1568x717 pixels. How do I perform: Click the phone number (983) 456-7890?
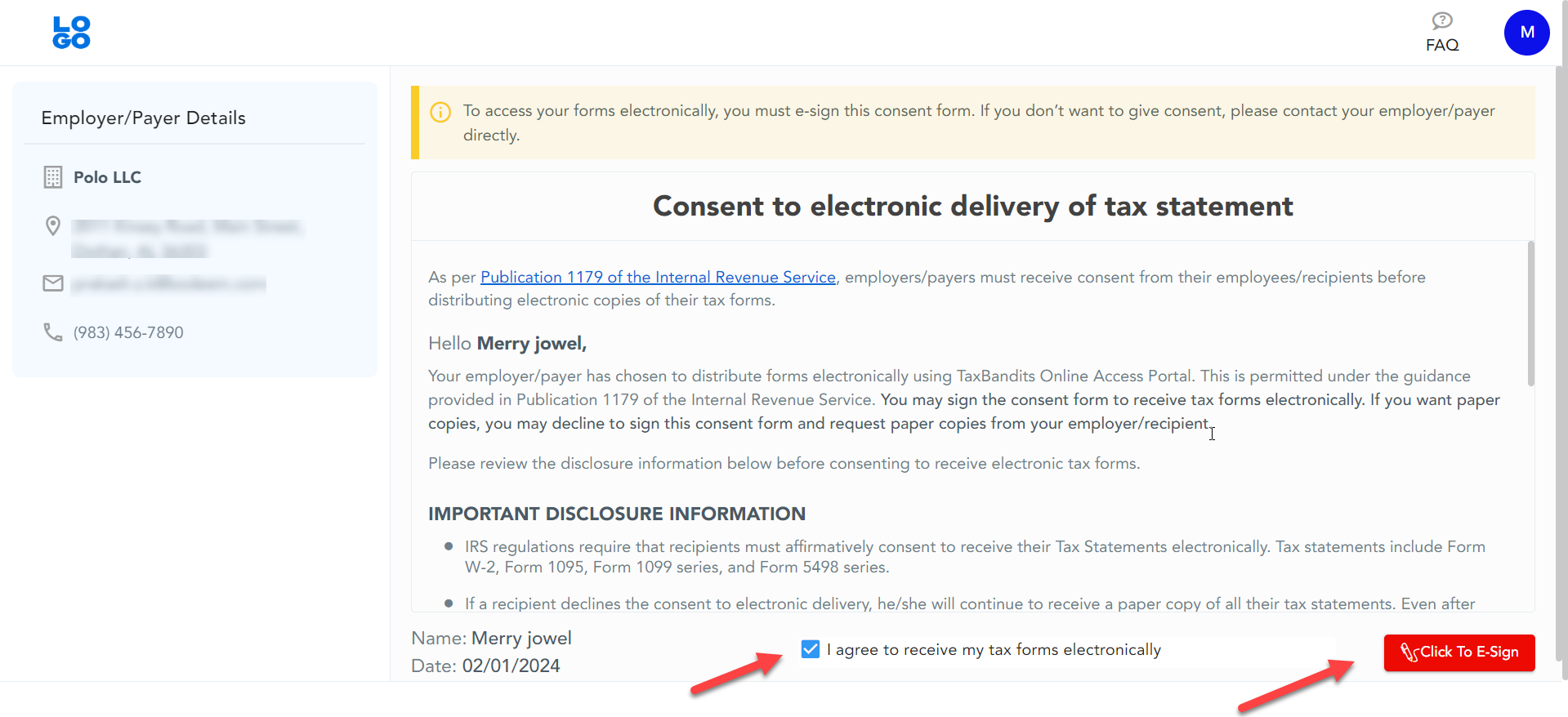tap(128, 332)
